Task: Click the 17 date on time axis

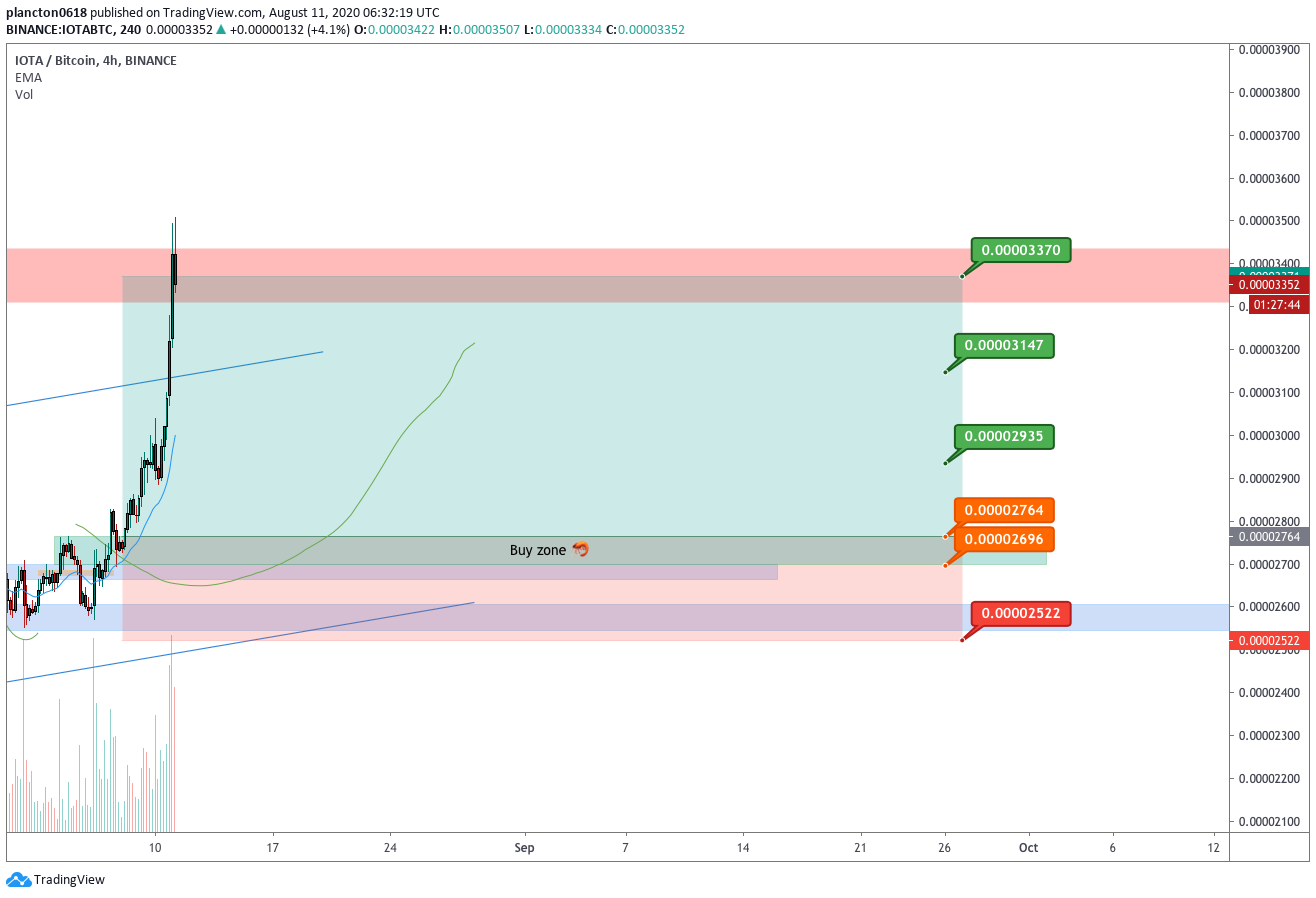Action: tap(272, 848)
